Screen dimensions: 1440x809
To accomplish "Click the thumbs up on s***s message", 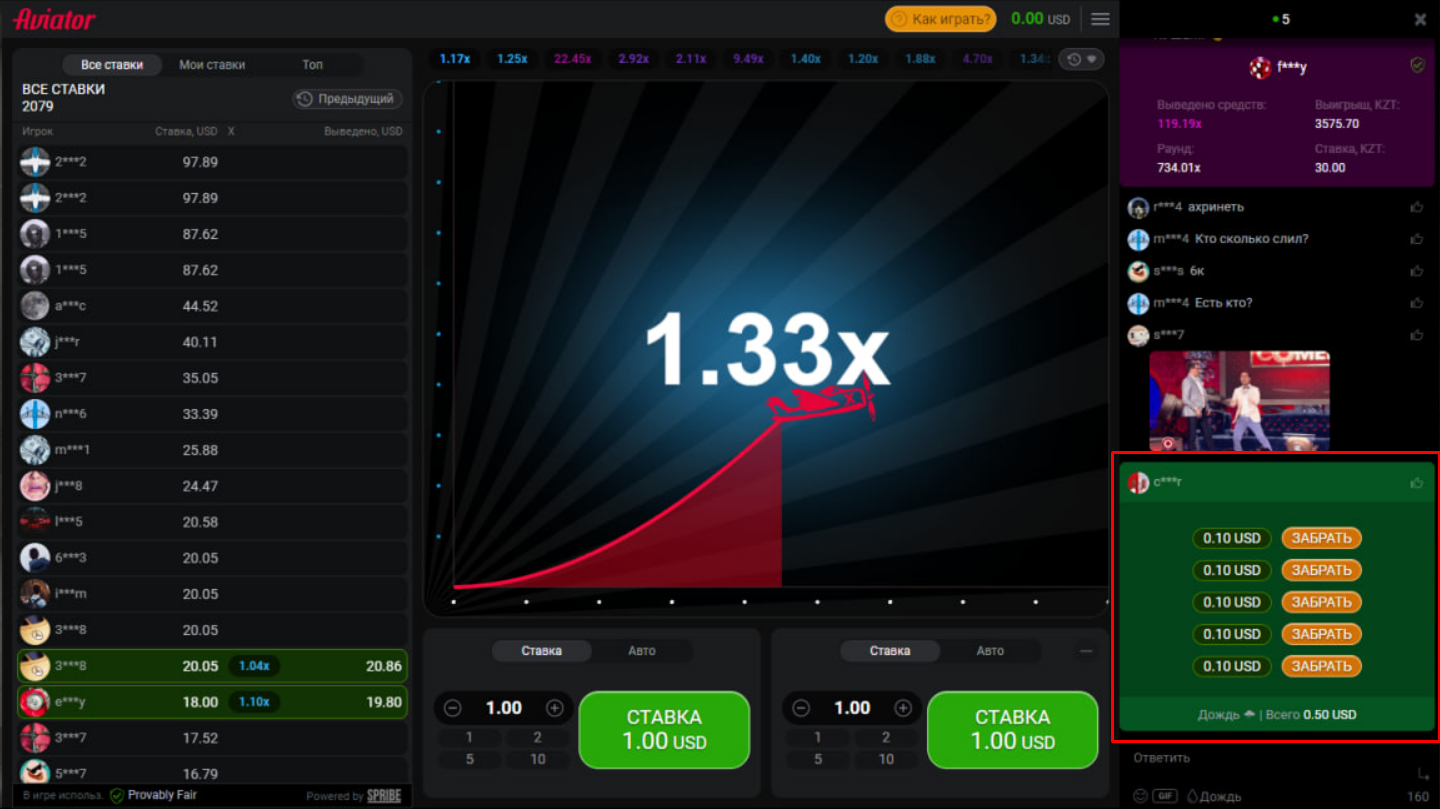I will (1416, 271).
